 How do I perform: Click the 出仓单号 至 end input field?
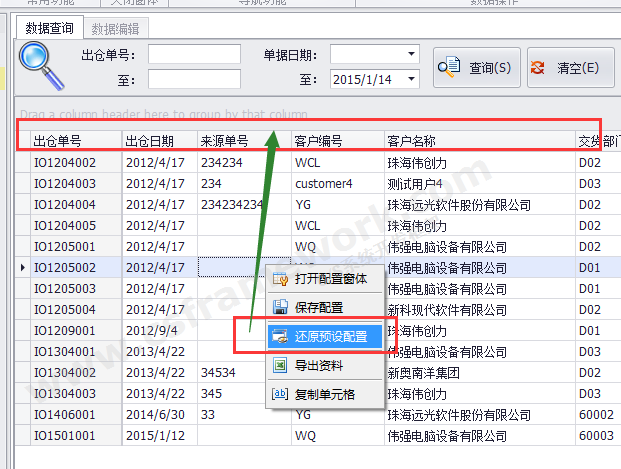(194, 79)
